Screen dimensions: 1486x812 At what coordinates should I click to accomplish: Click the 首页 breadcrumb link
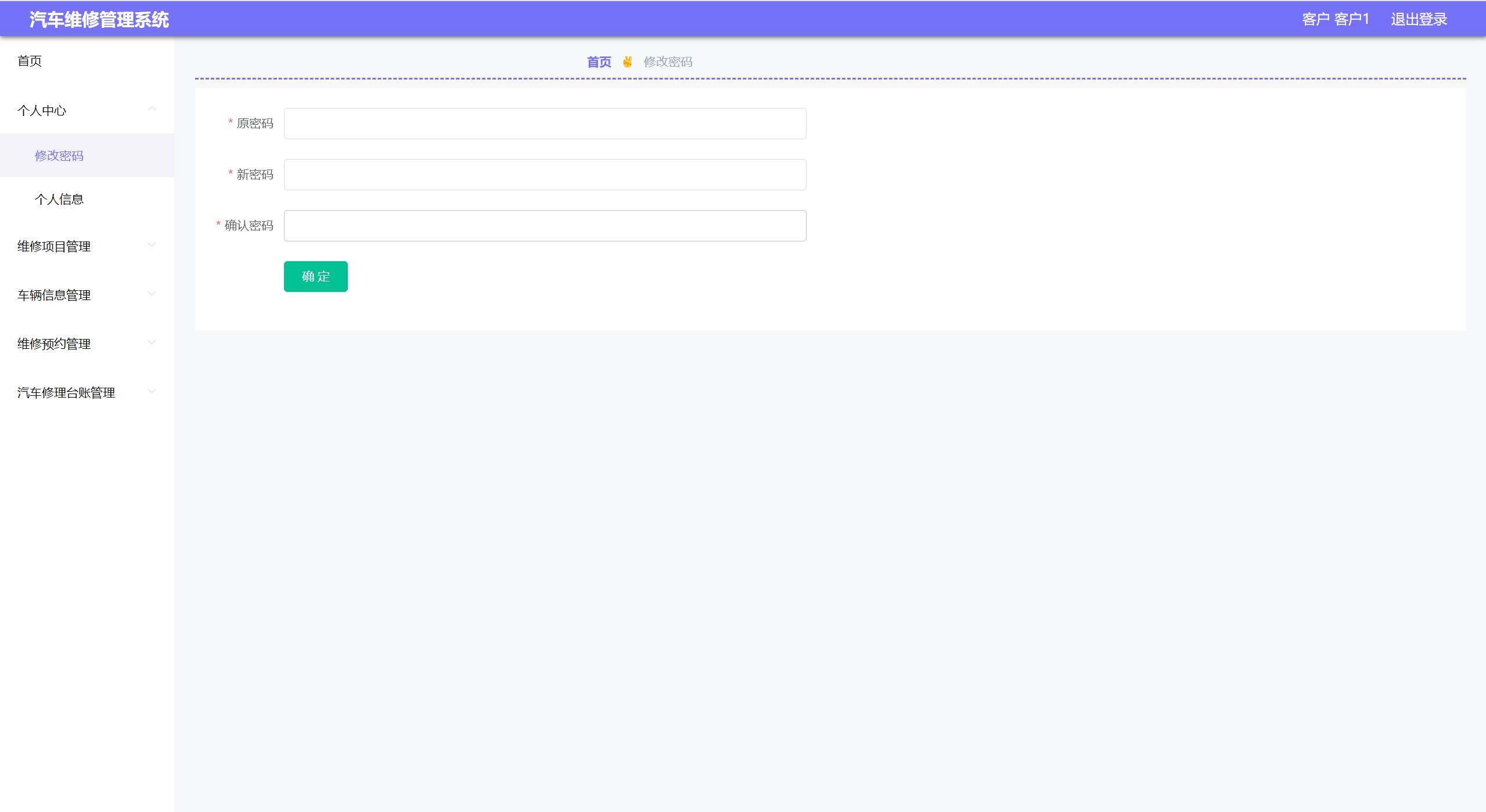[599, 62]
